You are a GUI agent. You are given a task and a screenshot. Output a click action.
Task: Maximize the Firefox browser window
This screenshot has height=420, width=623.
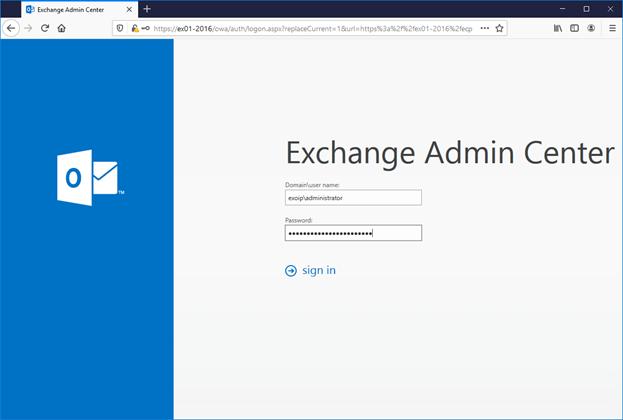click(586, 9)
